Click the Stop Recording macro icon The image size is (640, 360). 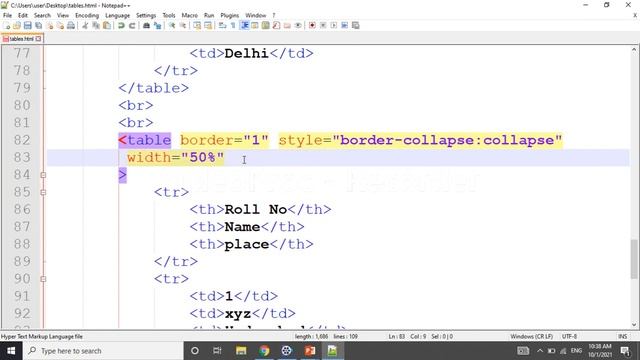(x=323, y=26)
